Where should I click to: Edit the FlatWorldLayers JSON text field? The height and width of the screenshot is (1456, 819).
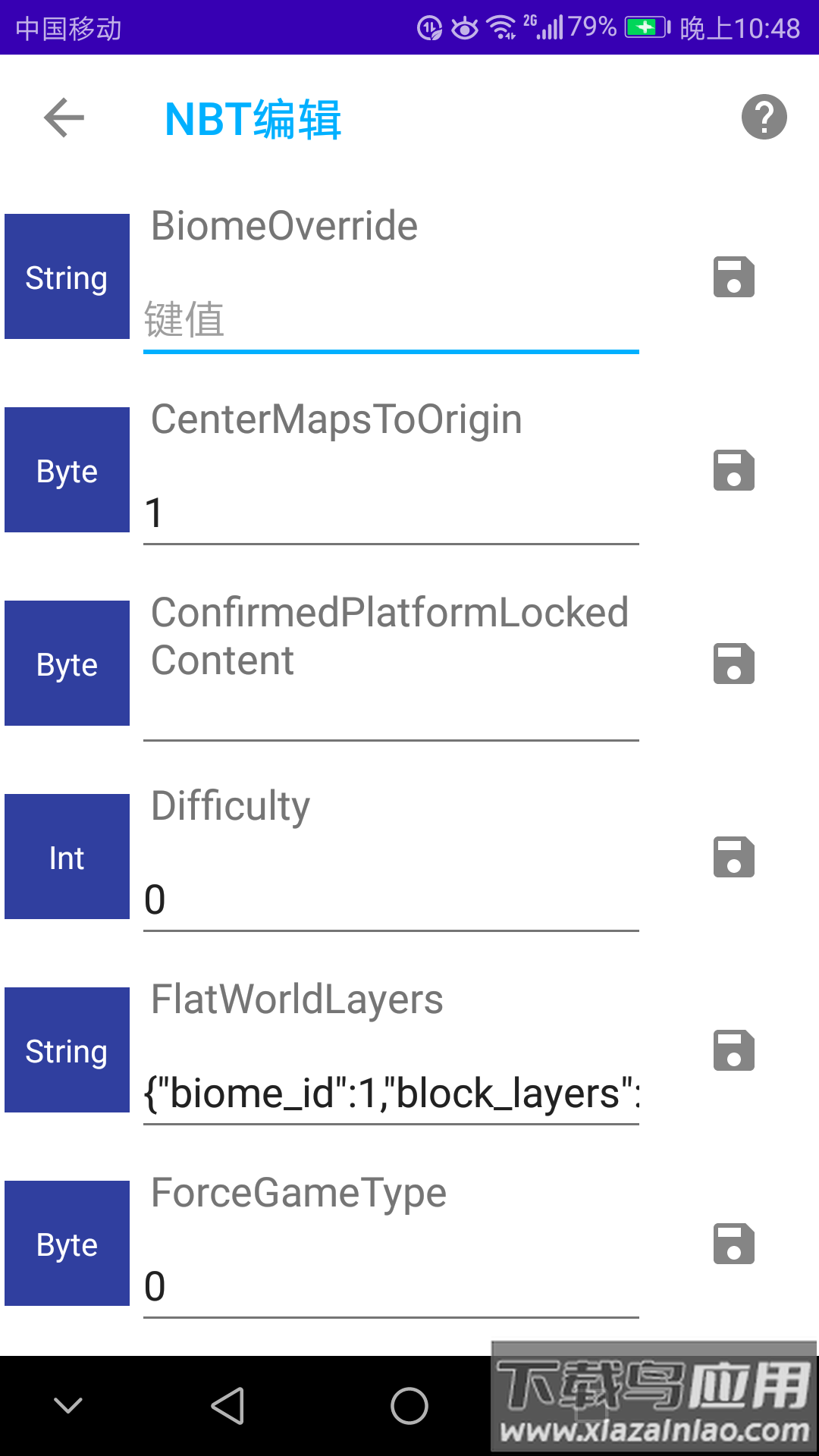pyautogui.click(x=391, y=1094)
